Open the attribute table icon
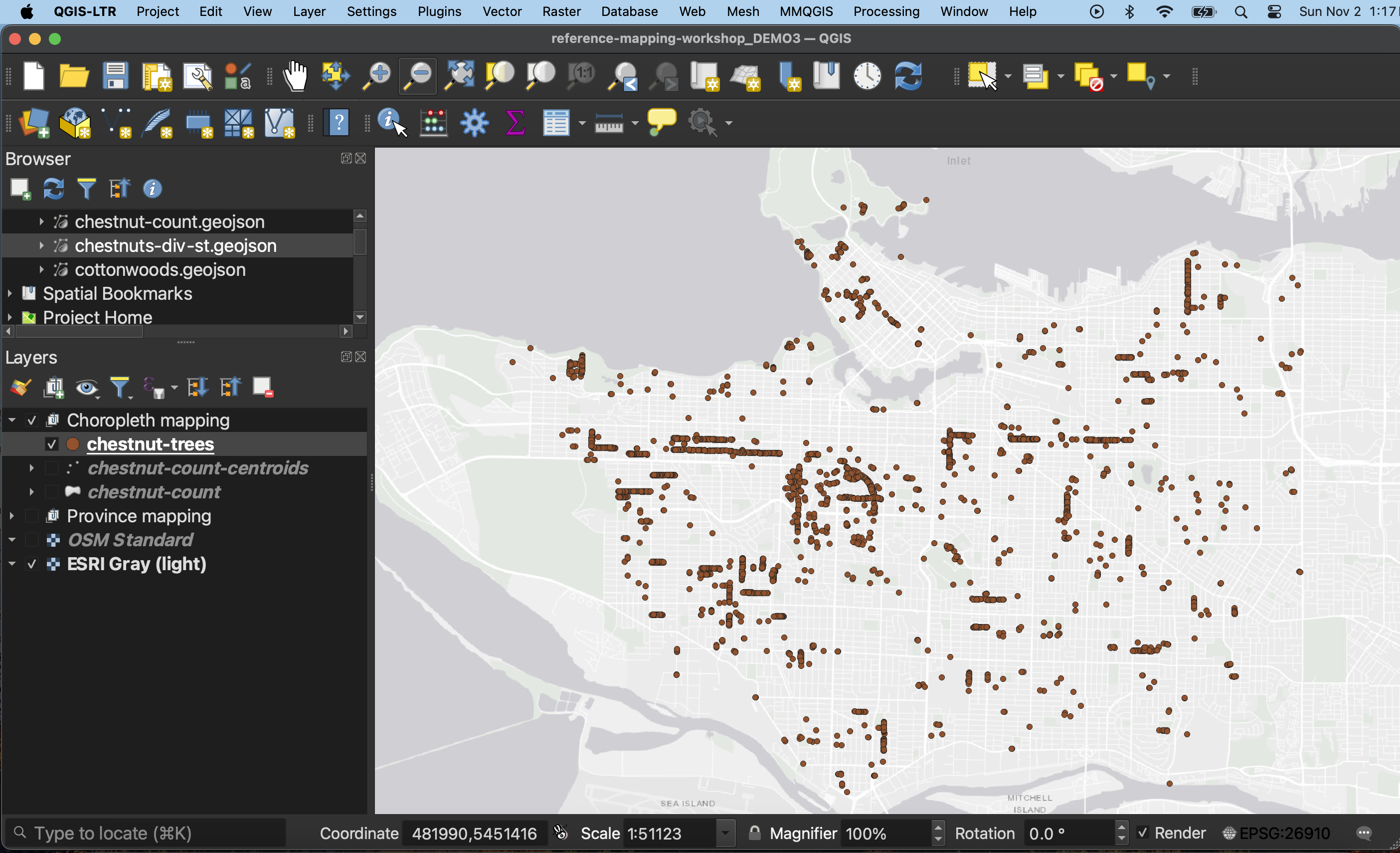This screenshot has width=1400, height=853. [x=556, y=122]
